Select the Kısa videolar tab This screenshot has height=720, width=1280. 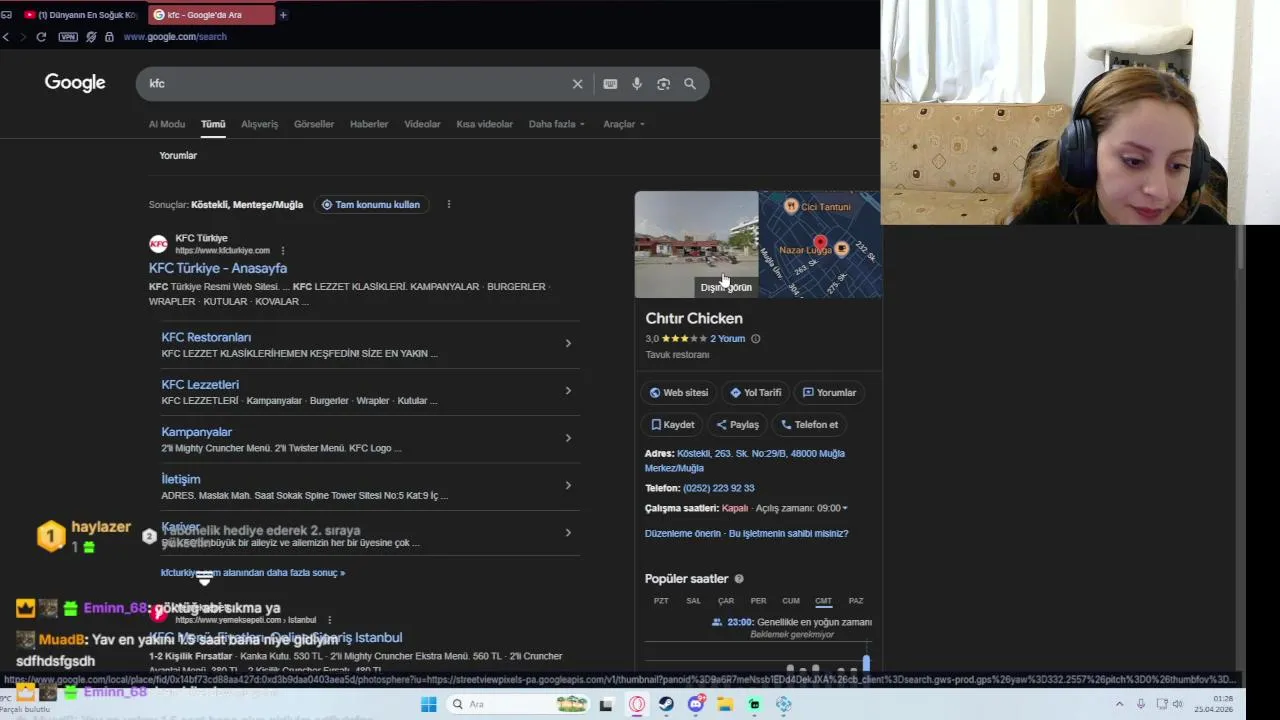pyautogui.click(x=484, y=124)
